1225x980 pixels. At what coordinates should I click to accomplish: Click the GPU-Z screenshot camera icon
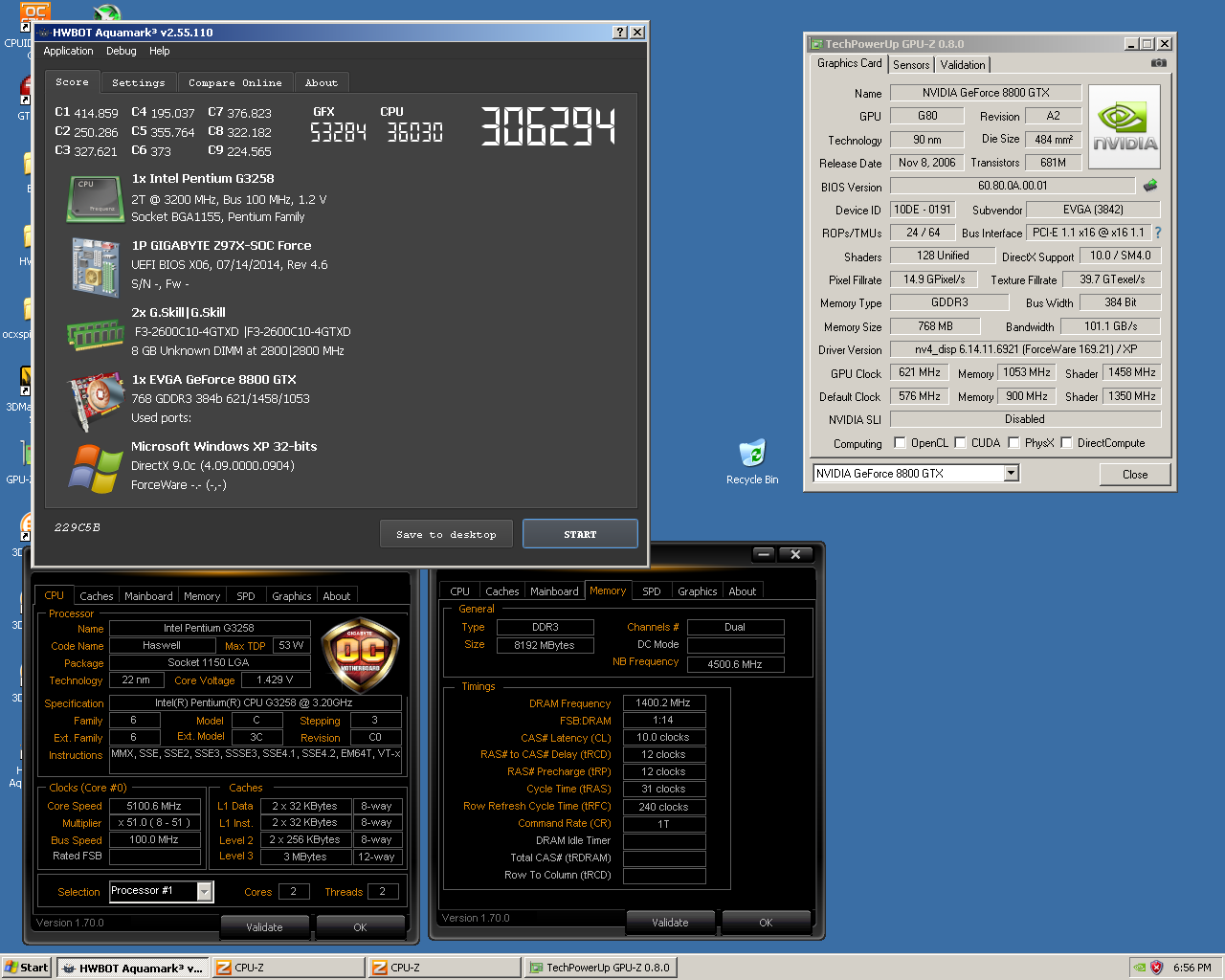(1159, 63)
